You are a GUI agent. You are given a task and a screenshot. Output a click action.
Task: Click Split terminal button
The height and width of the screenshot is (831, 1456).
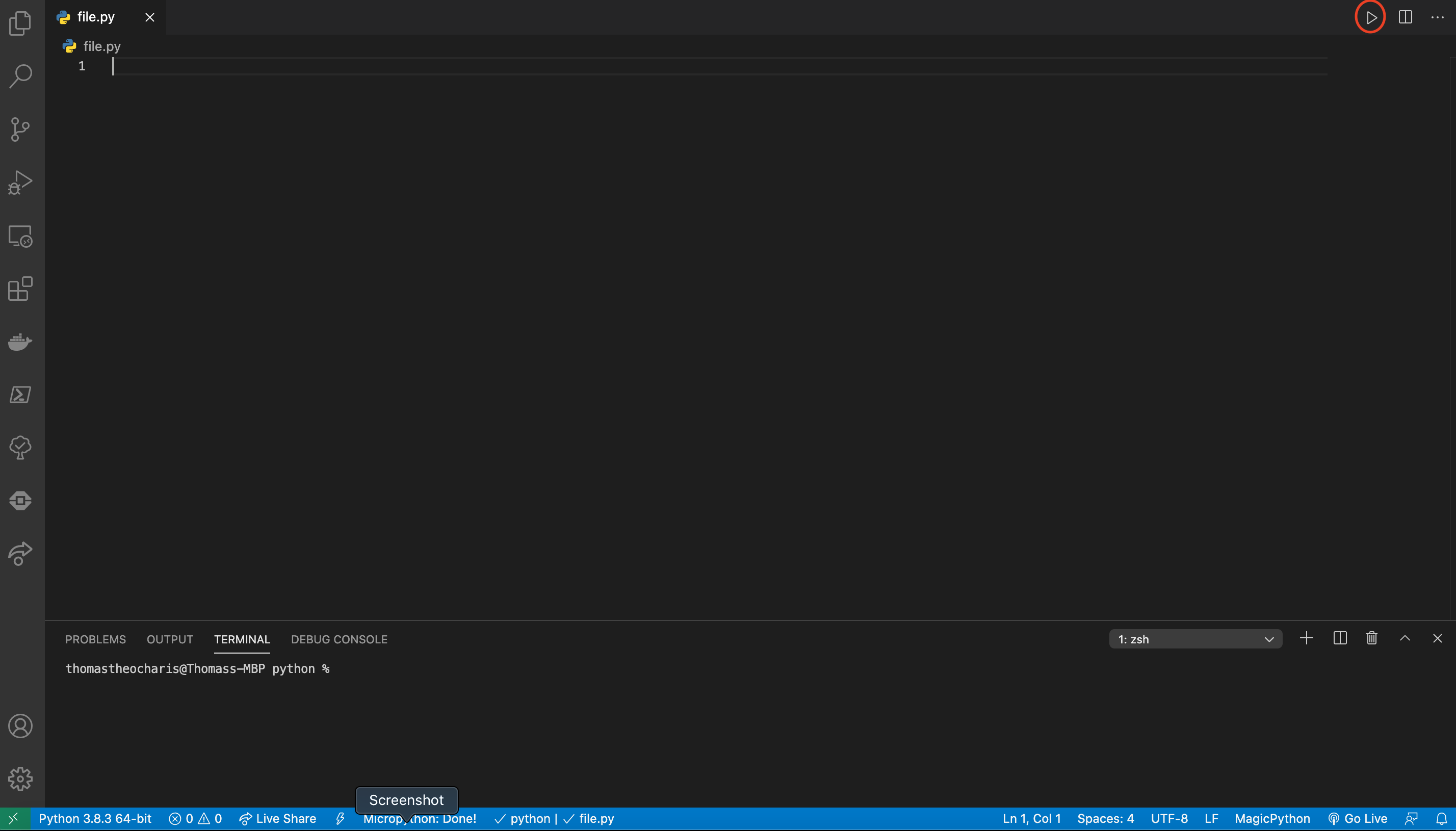[1339, 638]
